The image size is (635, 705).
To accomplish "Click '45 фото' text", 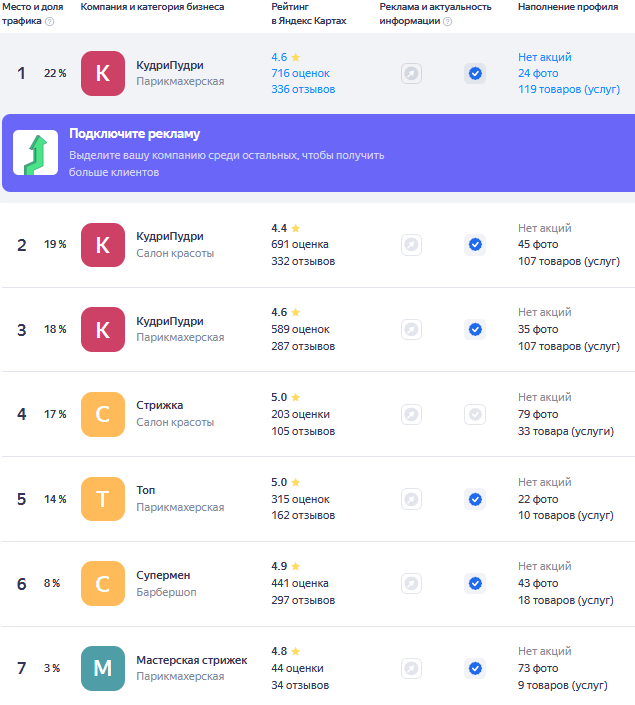I will [x=538, y=245].
